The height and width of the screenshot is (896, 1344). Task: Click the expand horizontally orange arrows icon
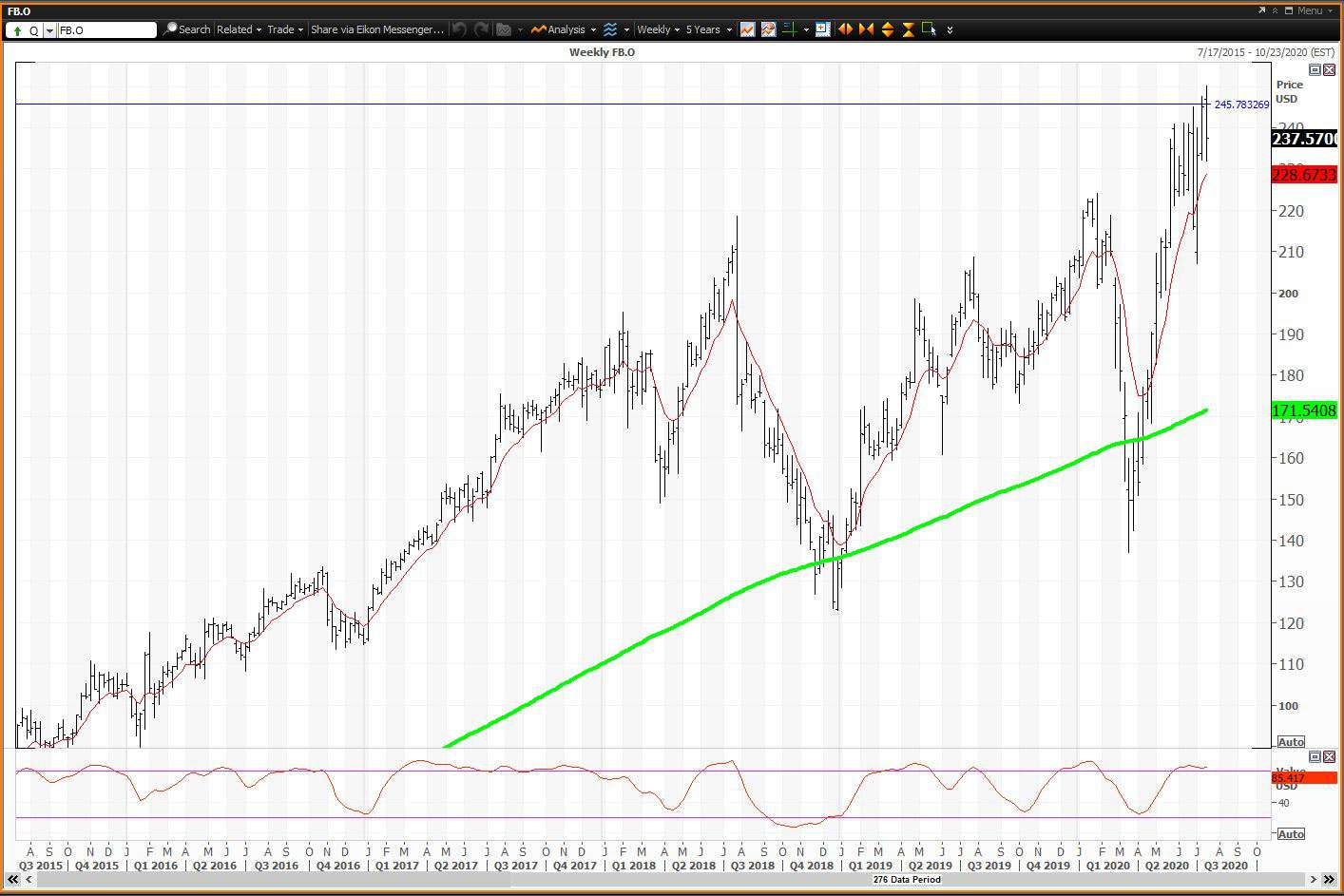tap(845, 29)
